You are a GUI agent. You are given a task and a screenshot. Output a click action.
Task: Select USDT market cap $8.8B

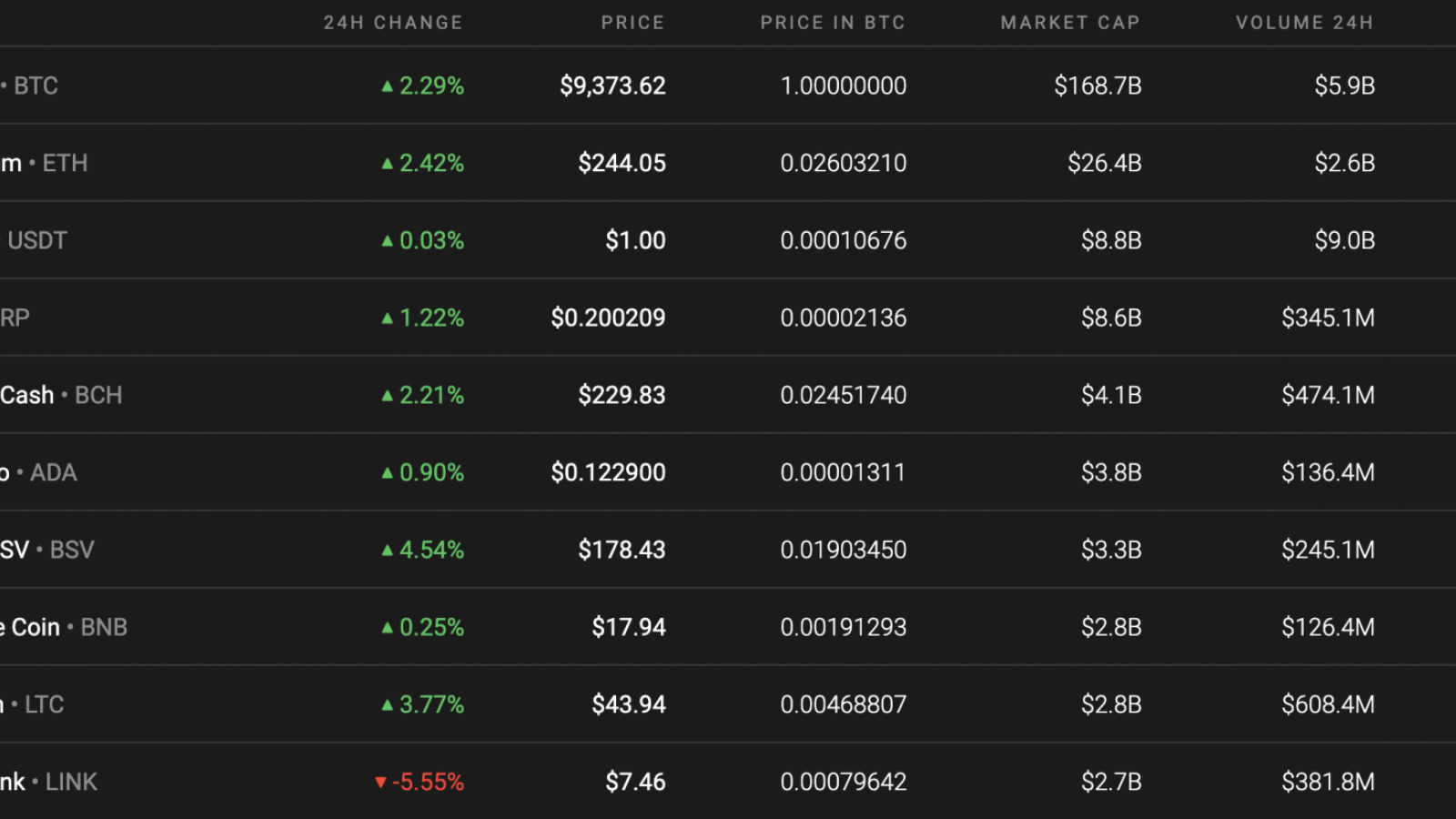pos(1111,240)
